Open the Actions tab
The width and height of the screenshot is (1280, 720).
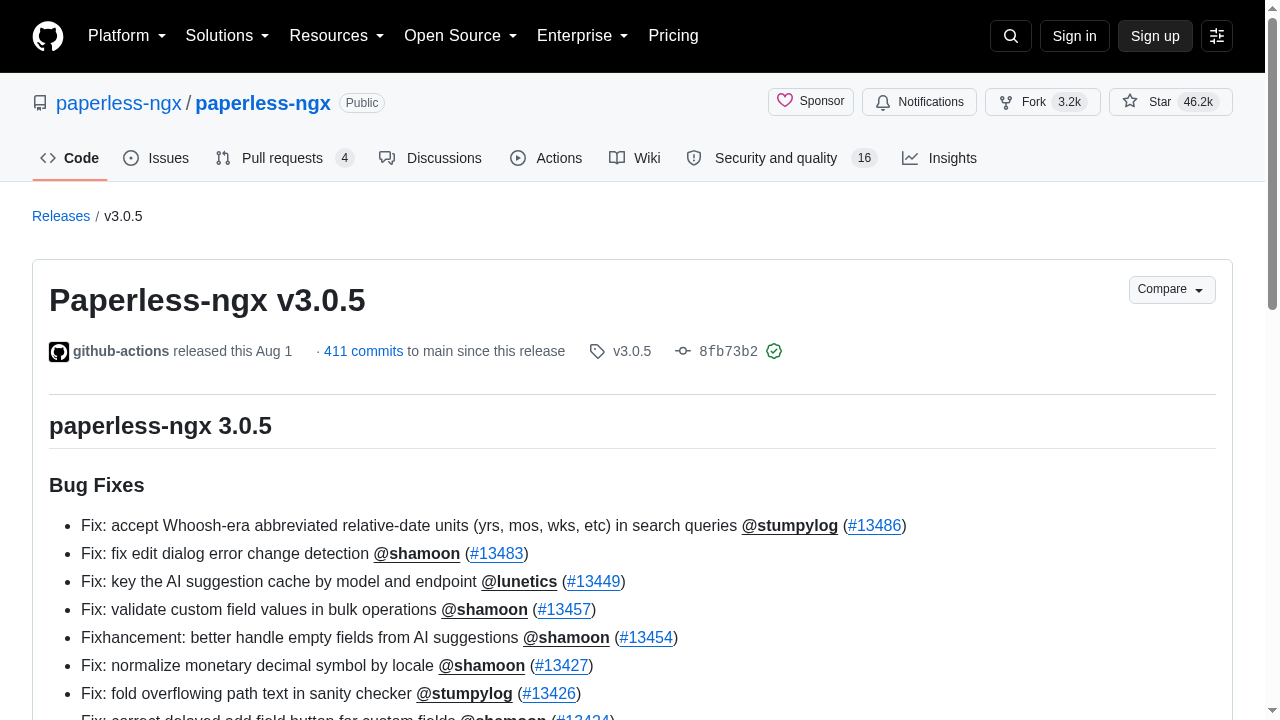point(546,158)
